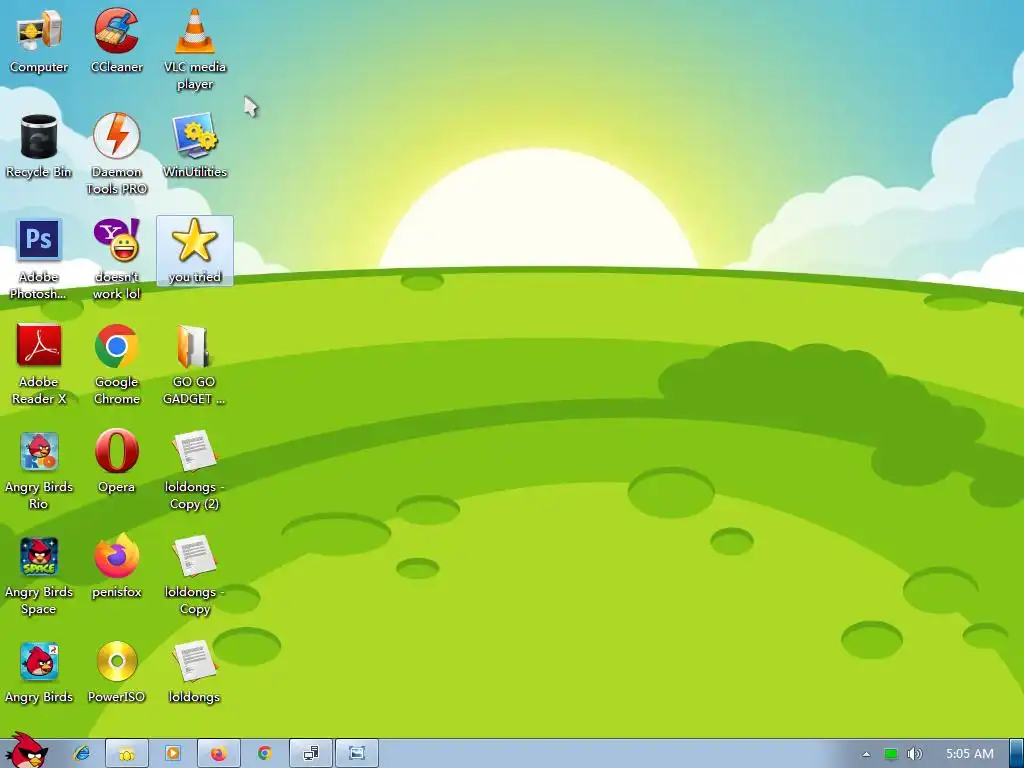This screenshot has height=768, width=1024.
Task: Select the GO GO GADGET folder
Action: pyautogui.click(x=195, y=364)
